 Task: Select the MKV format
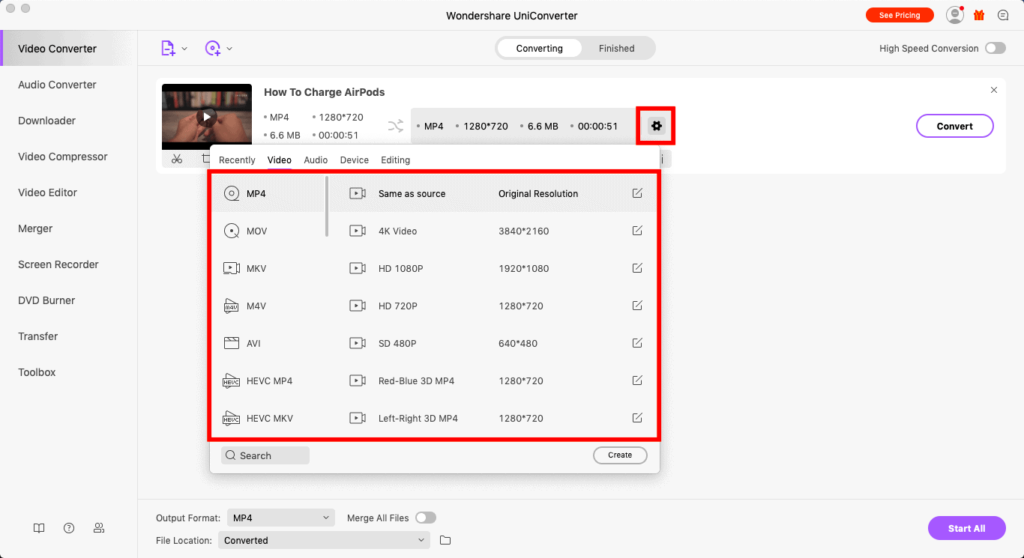pyautogui.click(x=268, y=268)
